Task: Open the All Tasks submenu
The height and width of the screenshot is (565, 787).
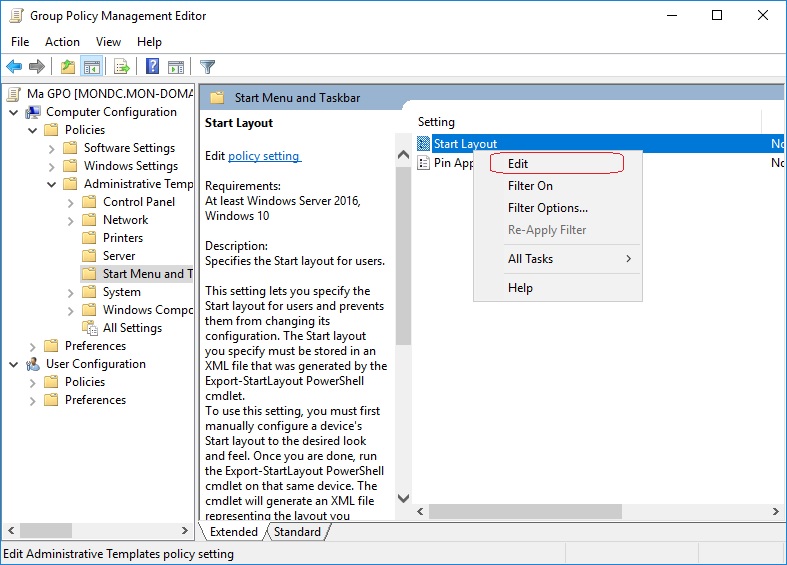Action: coord(557,259)
